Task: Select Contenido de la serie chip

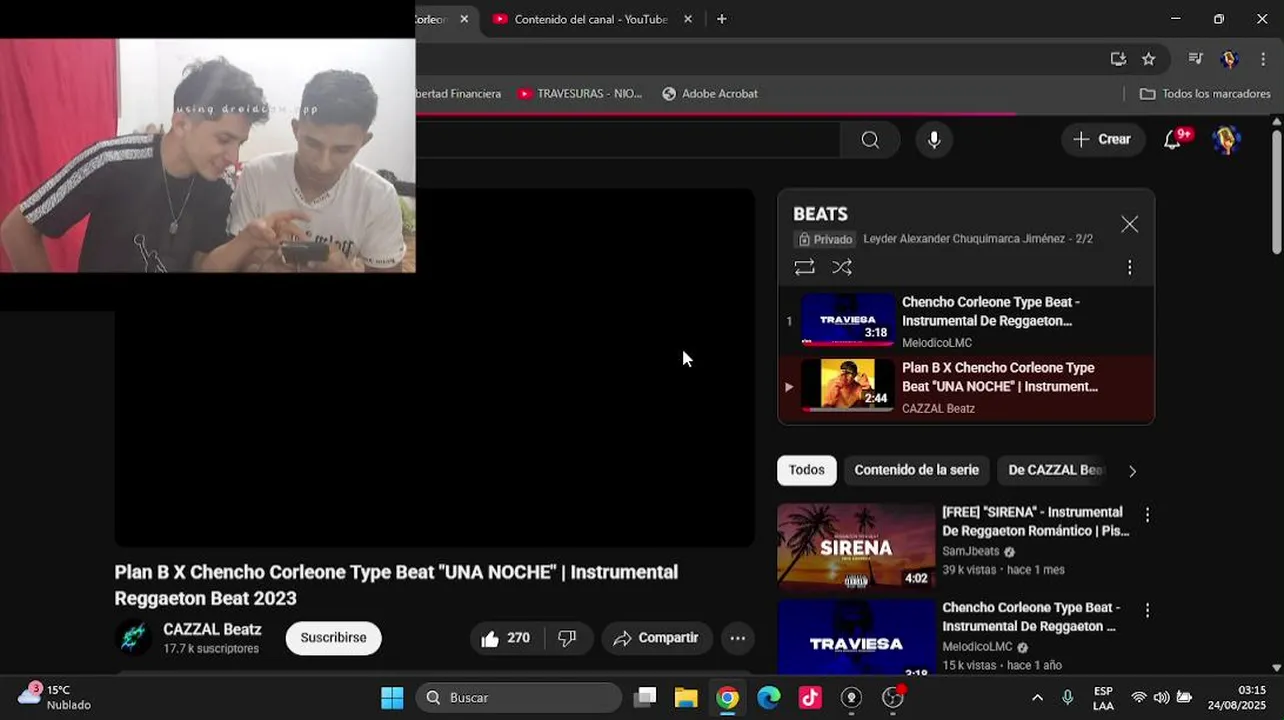Action: click(916, 470)
